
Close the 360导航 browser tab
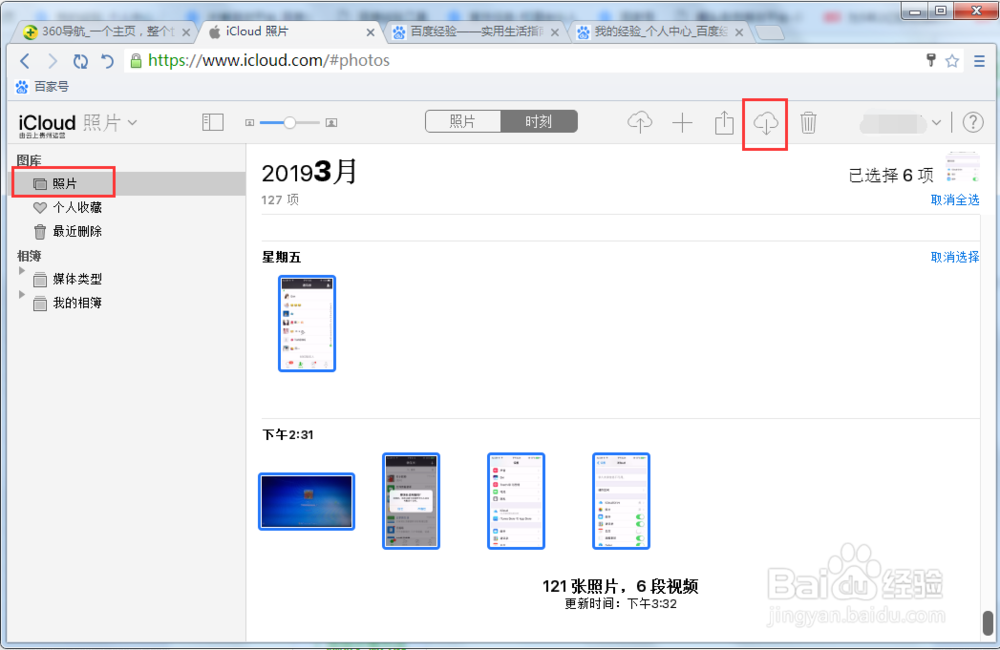(186, 32)
